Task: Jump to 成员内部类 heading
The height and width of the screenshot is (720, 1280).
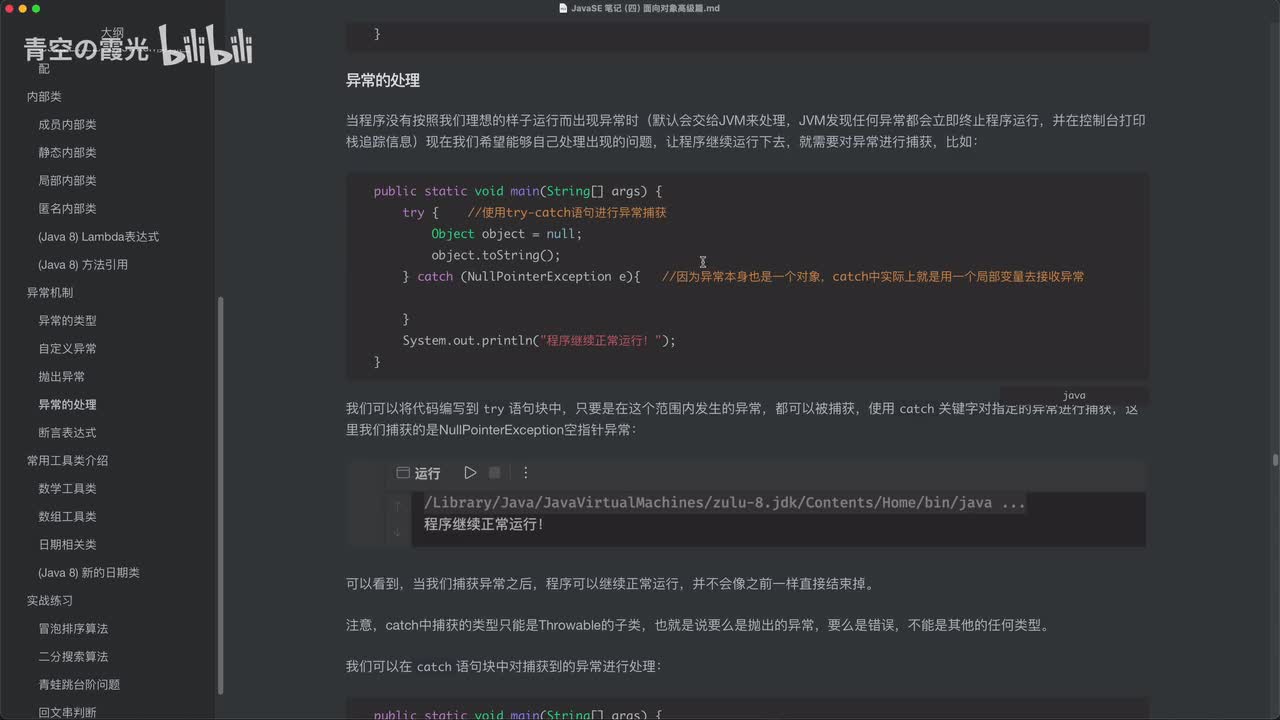Action: (x=67, y=125)
